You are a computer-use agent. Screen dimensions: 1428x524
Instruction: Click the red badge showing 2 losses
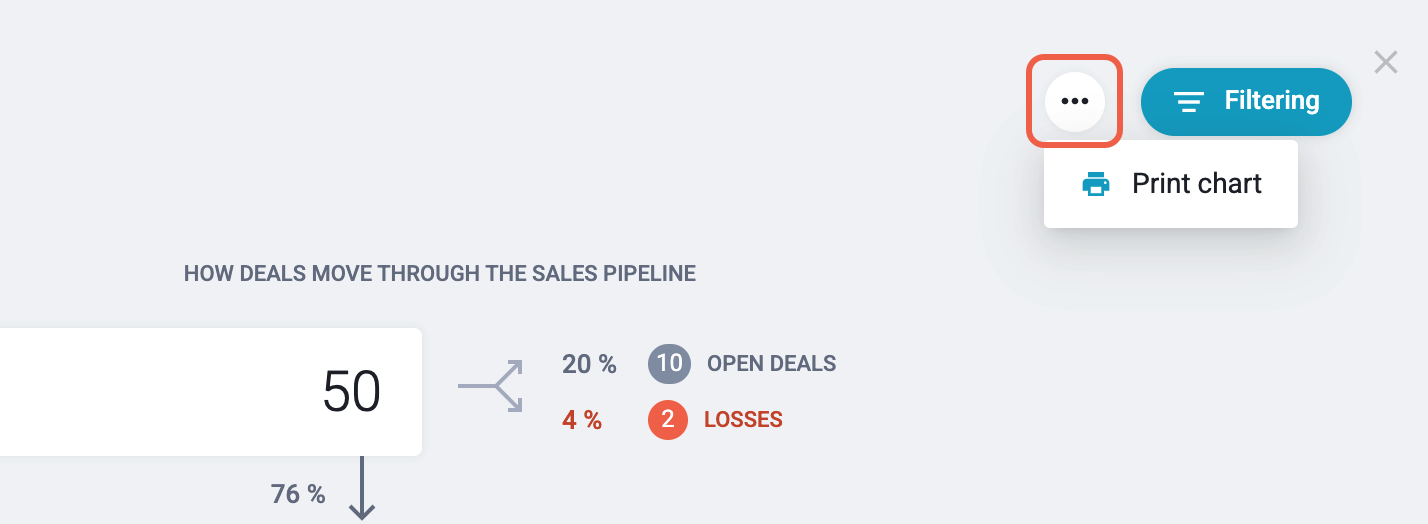[668, 420]
